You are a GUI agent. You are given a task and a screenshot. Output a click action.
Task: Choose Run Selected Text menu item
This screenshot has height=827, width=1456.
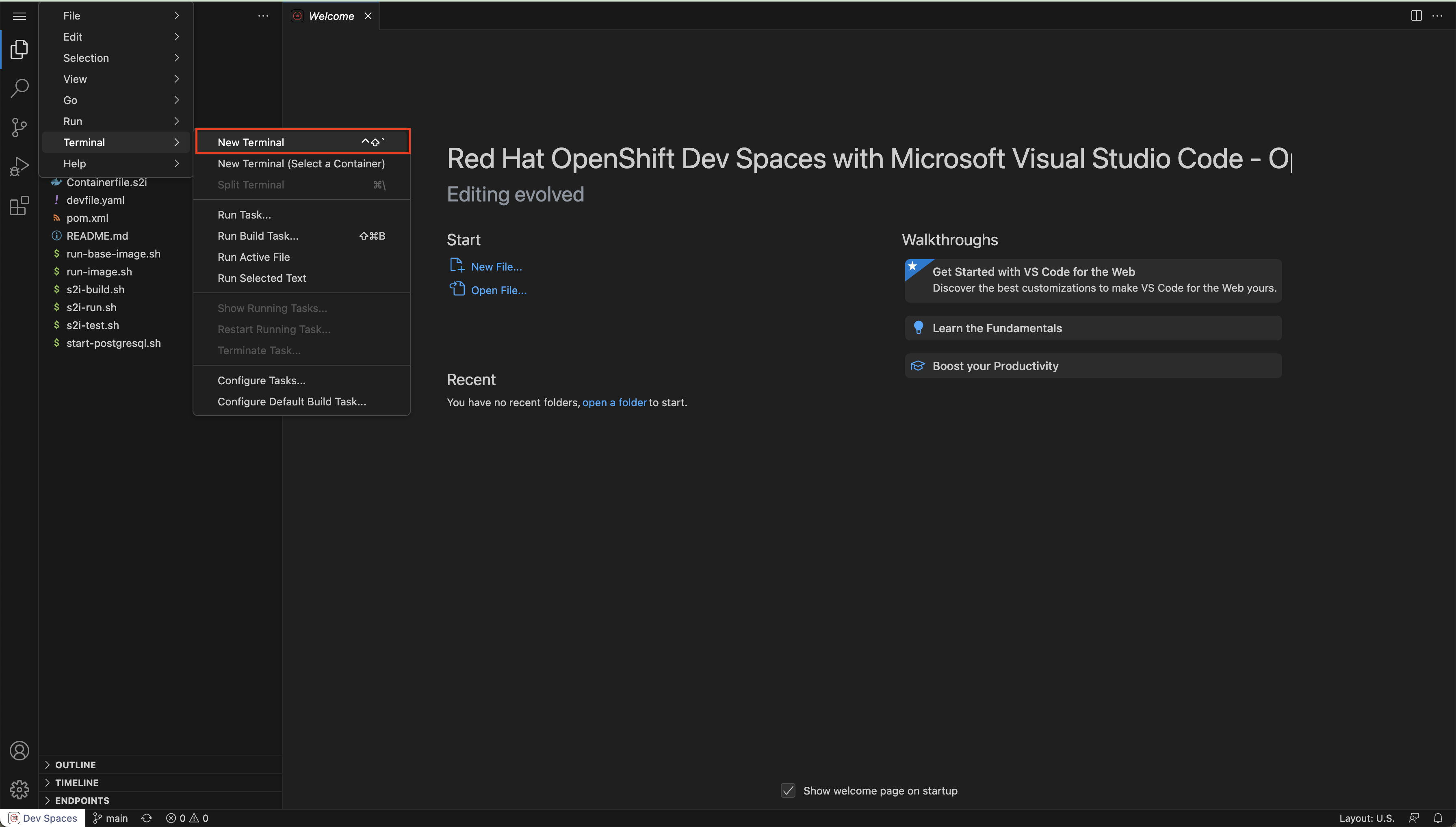coord(302,278)
